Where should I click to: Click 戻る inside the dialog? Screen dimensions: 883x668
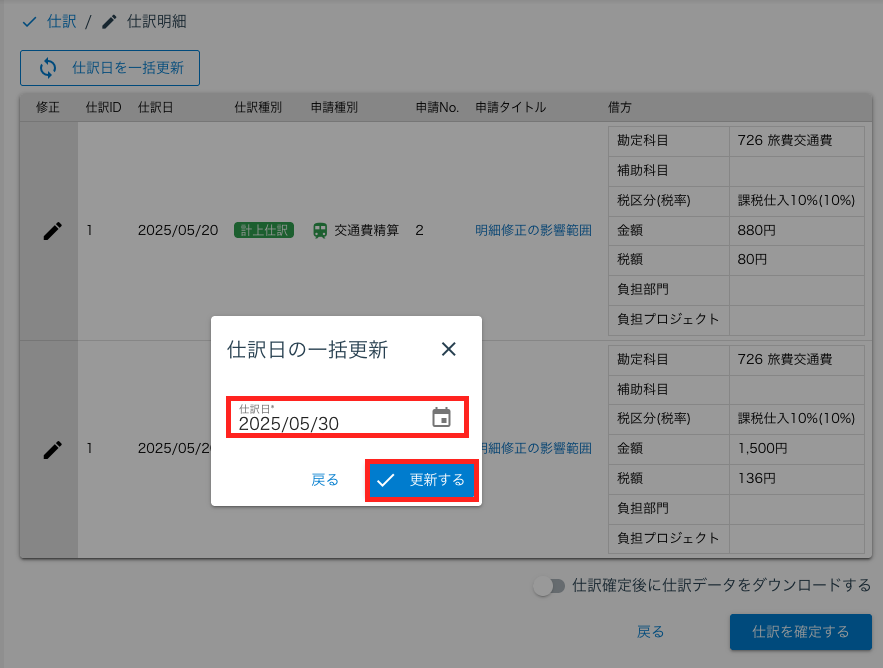(x=323, y=480)
